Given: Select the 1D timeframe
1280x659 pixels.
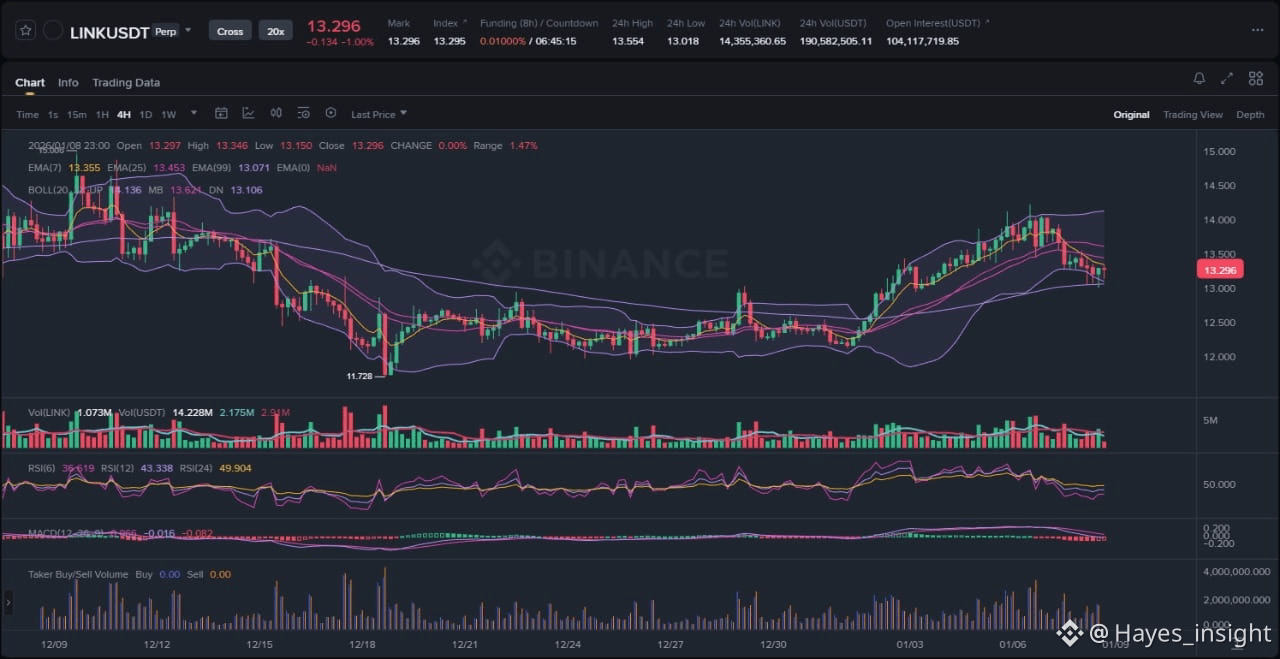Looking at the screenshot, I should coord(146,115).
